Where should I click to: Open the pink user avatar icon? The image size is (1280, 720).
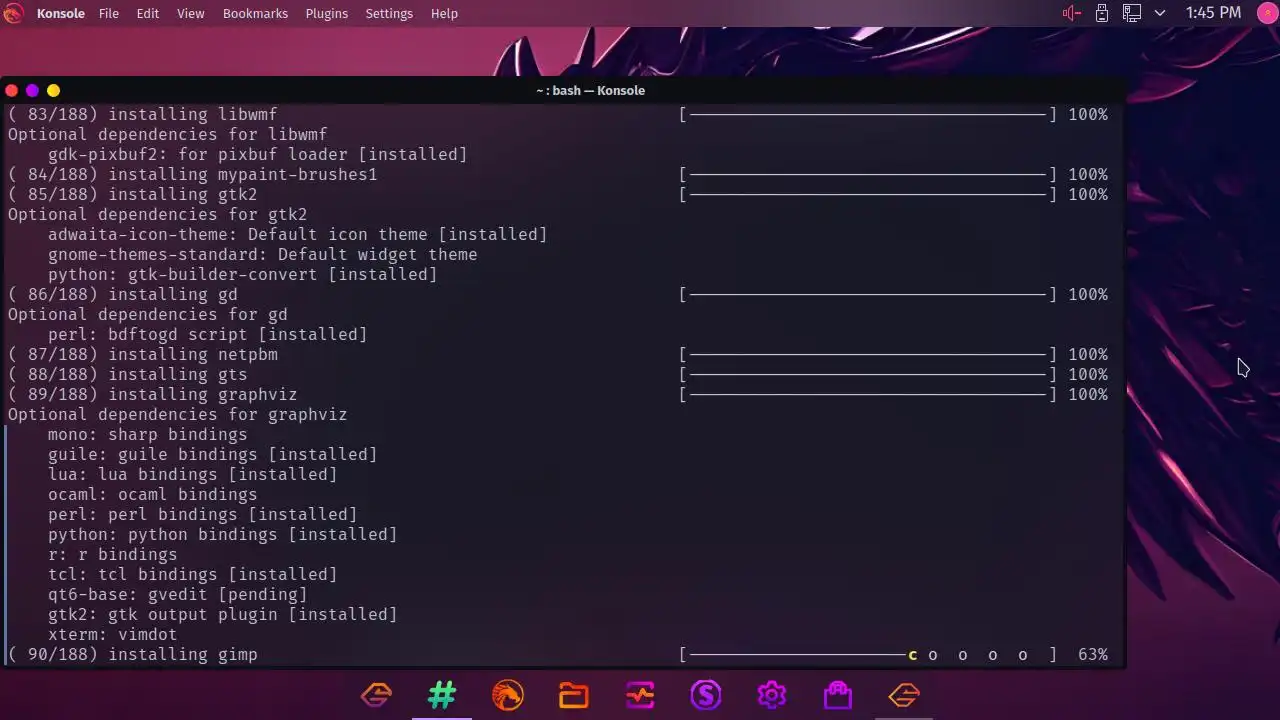pyautogui.click(x=1267, y=13)
